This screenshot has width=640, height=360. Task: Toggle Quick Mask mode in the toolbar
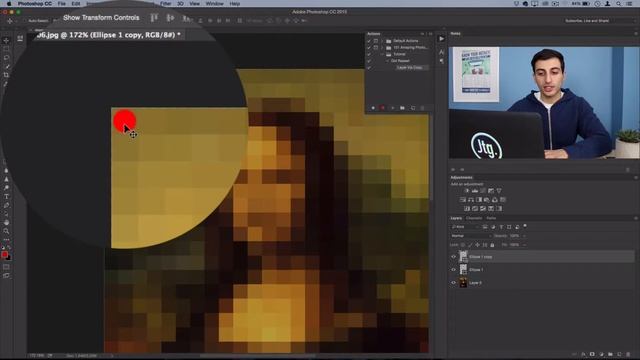pyautogui.click(x=6, y=267)
